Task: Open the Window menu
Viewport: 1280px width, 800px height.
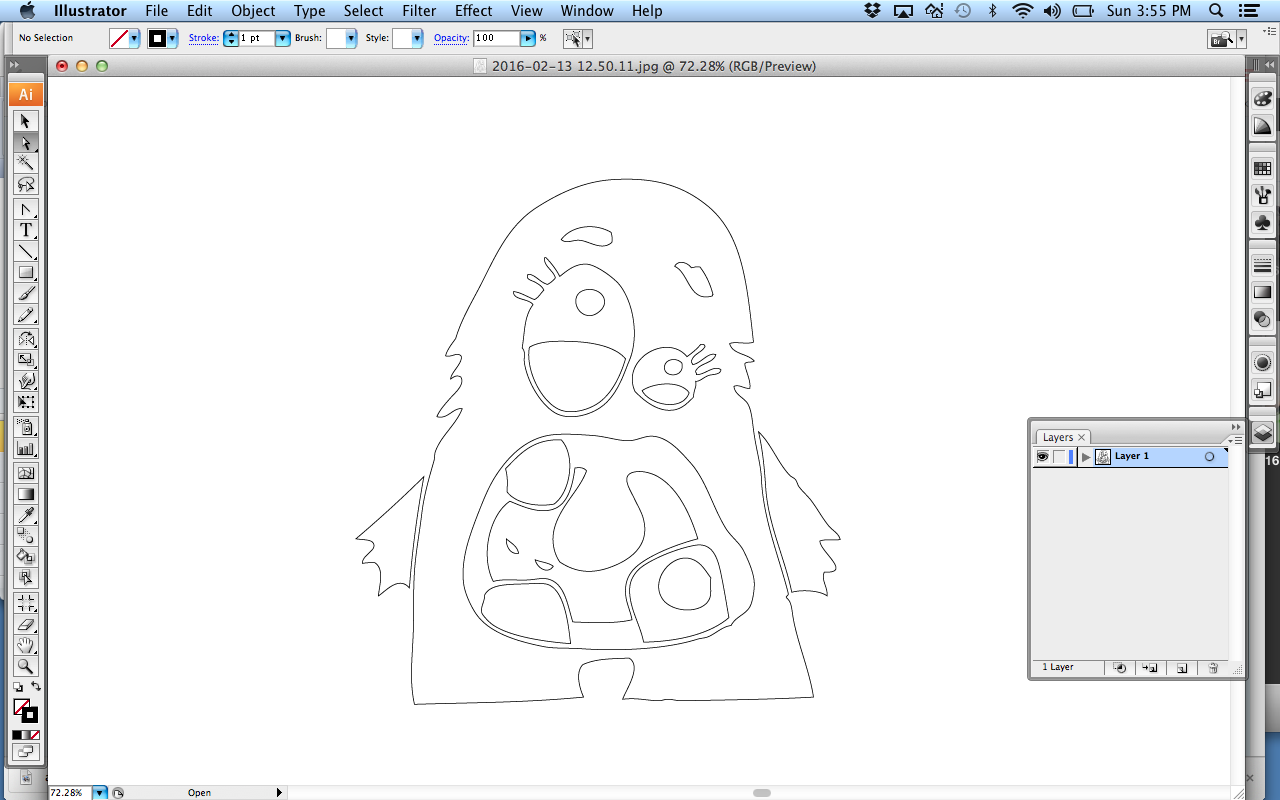Action: tap(587, 11)
